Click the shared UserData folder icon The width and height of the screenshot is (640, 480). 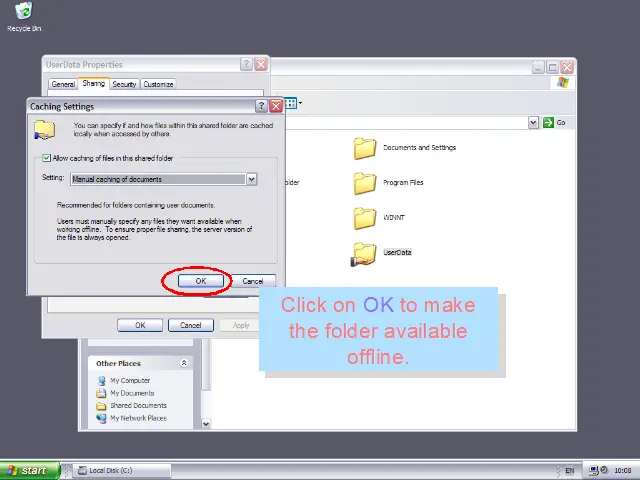tap(364, 254)
